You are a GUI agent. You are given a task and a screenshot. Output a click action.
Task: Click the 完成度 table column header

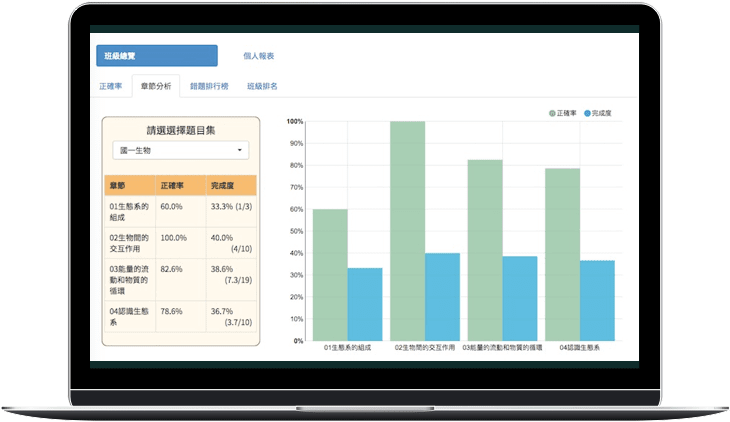pos(231,185)
